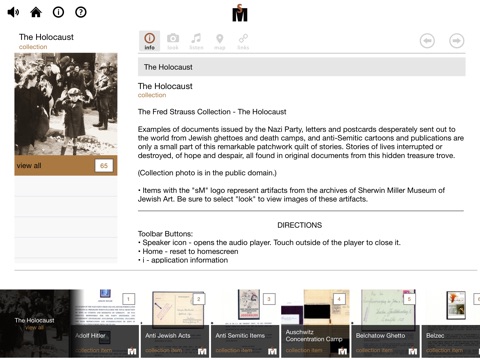
Task: Click the DIRECTIONS heading
Action: (x=300, y=225)
